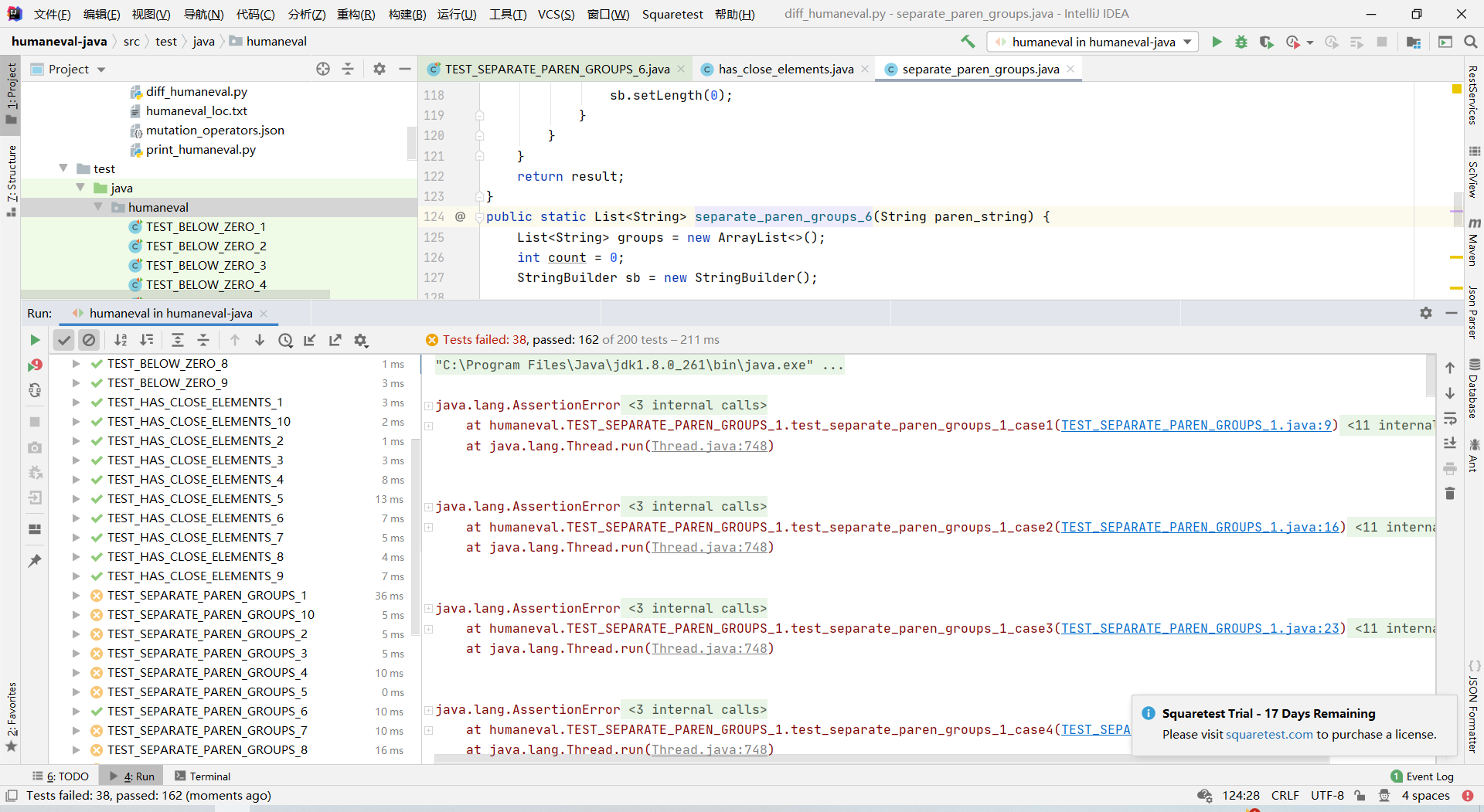The image size is (1484, 812).
Task: Switch to has_close_elements.java tab
Action: pyautogui.click(x=785, y=69)
